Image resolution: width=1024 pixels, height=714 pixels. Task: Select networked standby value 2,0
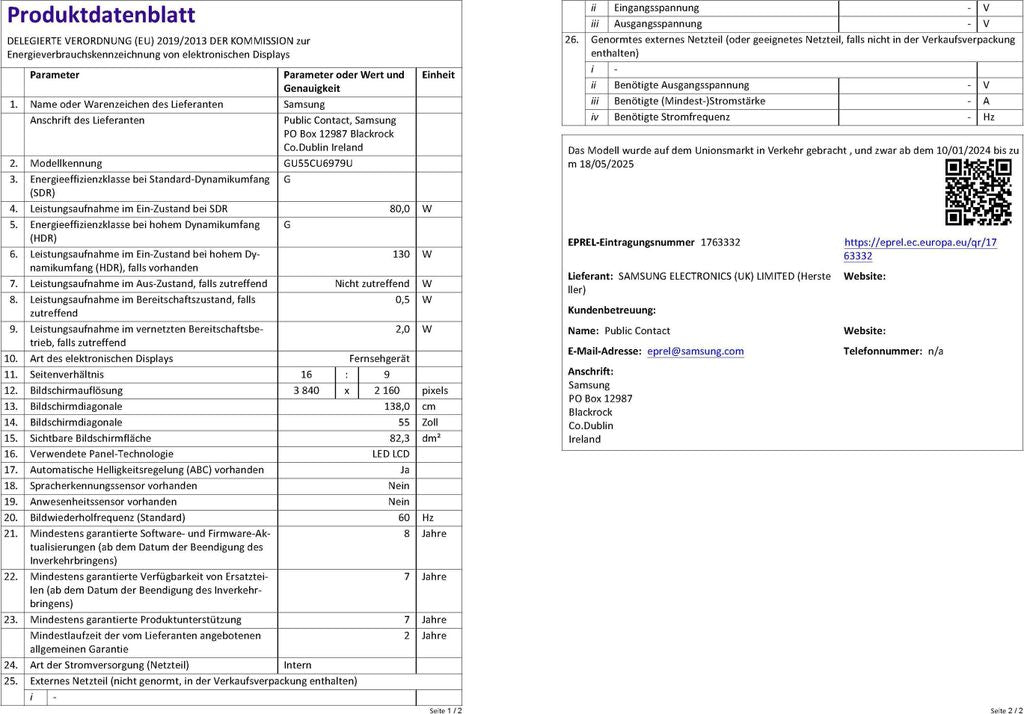(402, 329)
